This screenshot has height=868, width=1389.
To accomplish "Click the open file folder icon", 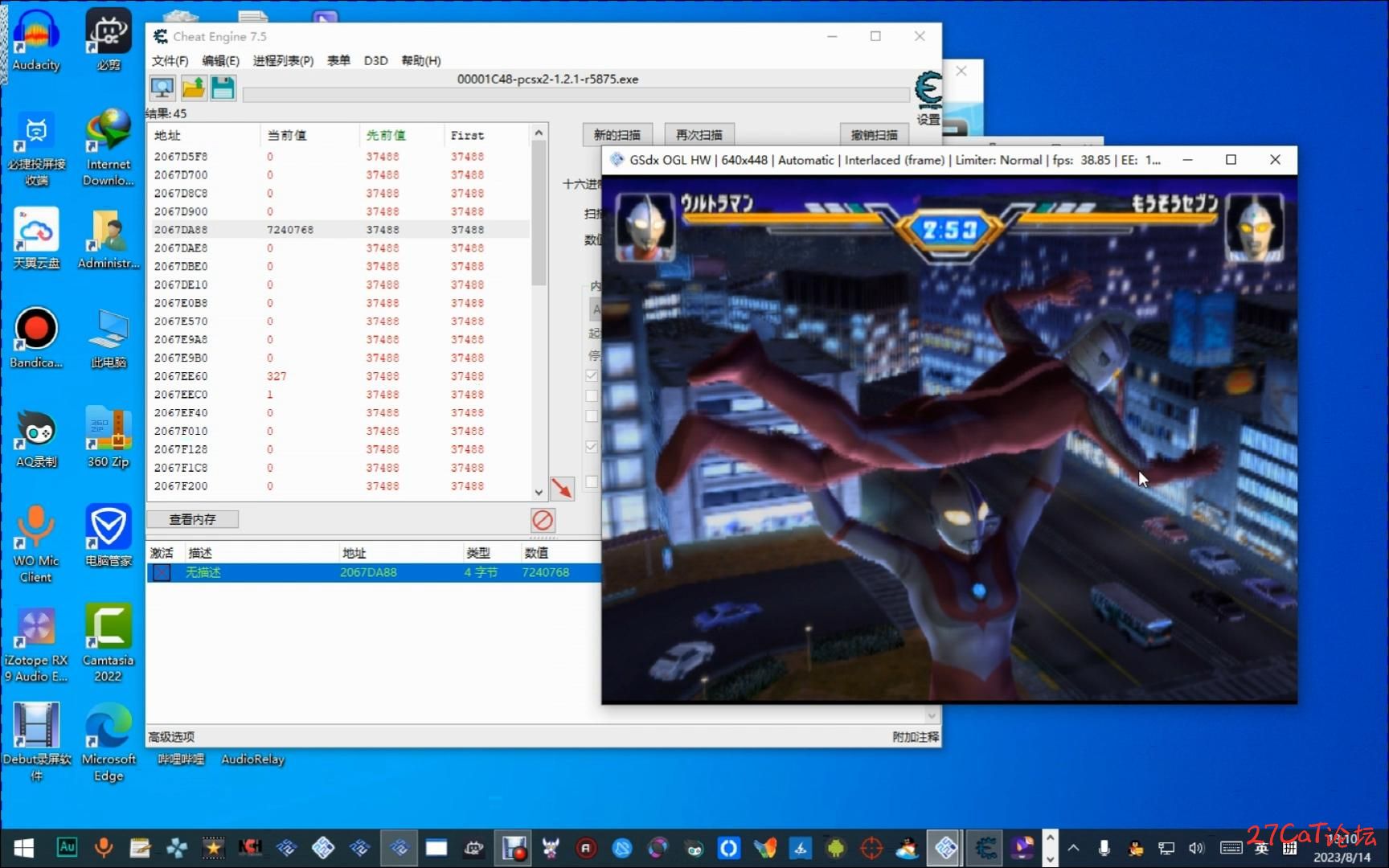I will (194, 88).
